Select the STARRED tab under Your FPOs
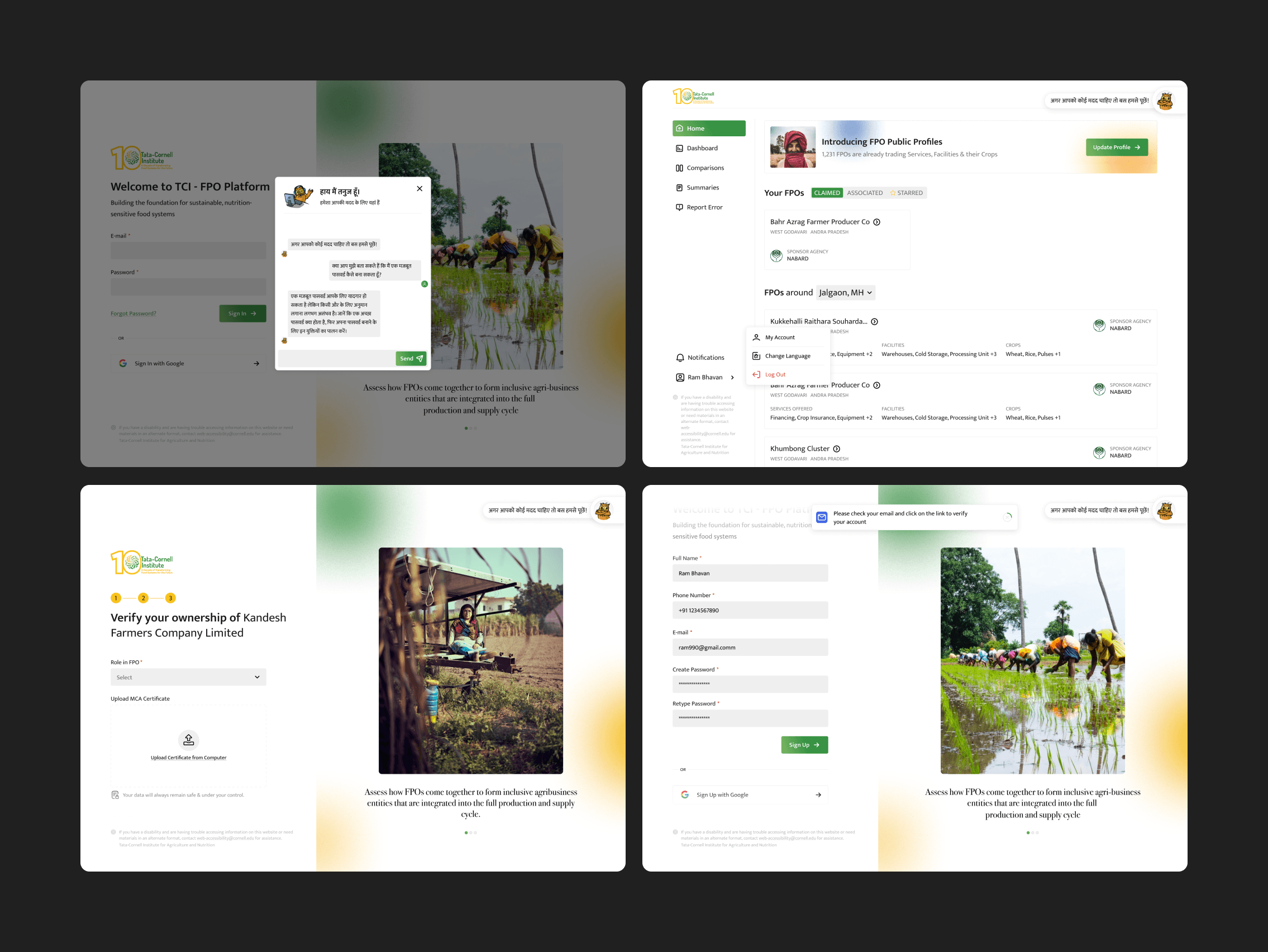 point(906,193)
